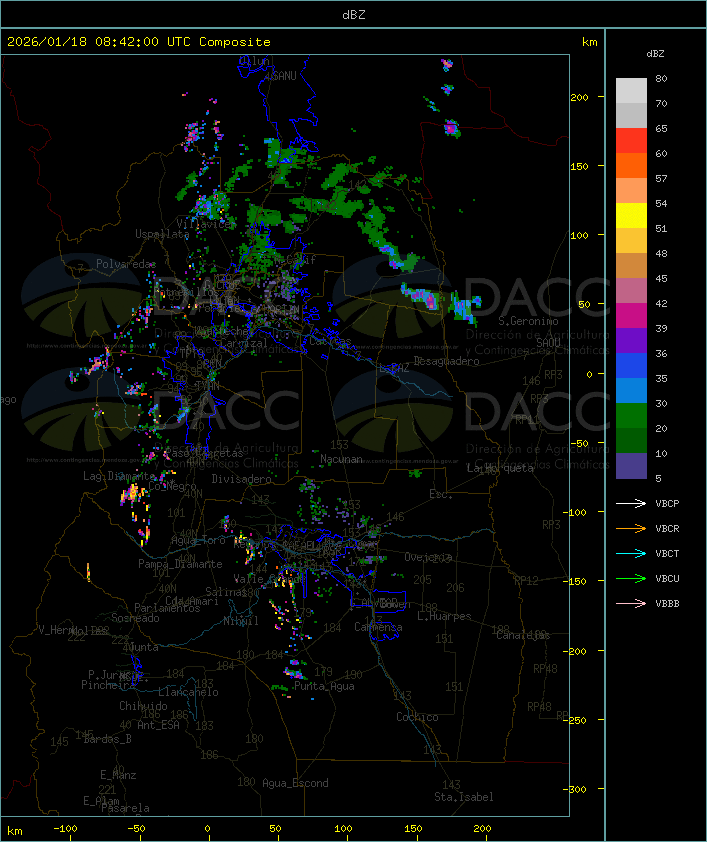Select the Nacunan label on map
707x842 pixels.
[x=342, y=459]
